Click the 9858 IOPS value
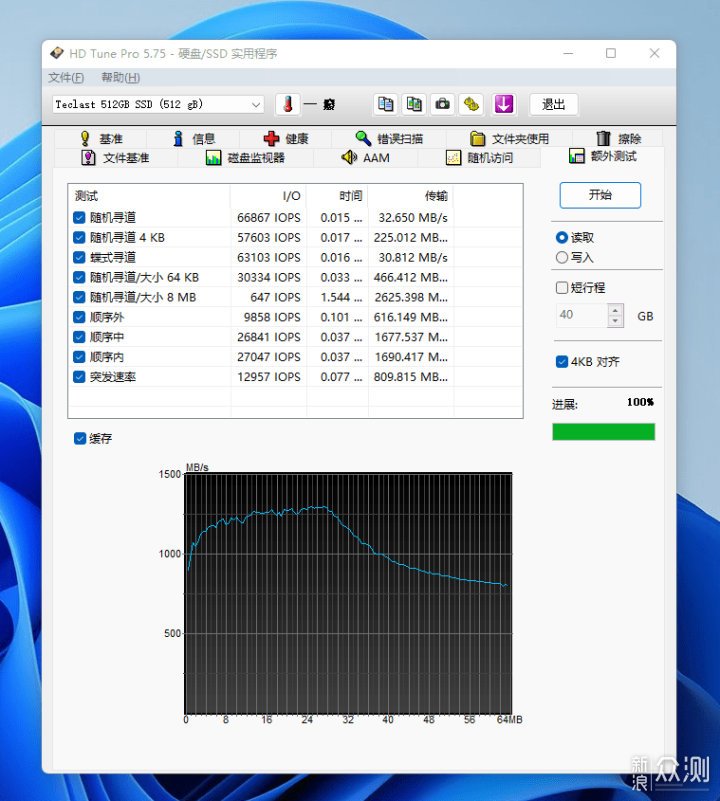Viewport: 720px width, 801px height. [x=272, y=317]
